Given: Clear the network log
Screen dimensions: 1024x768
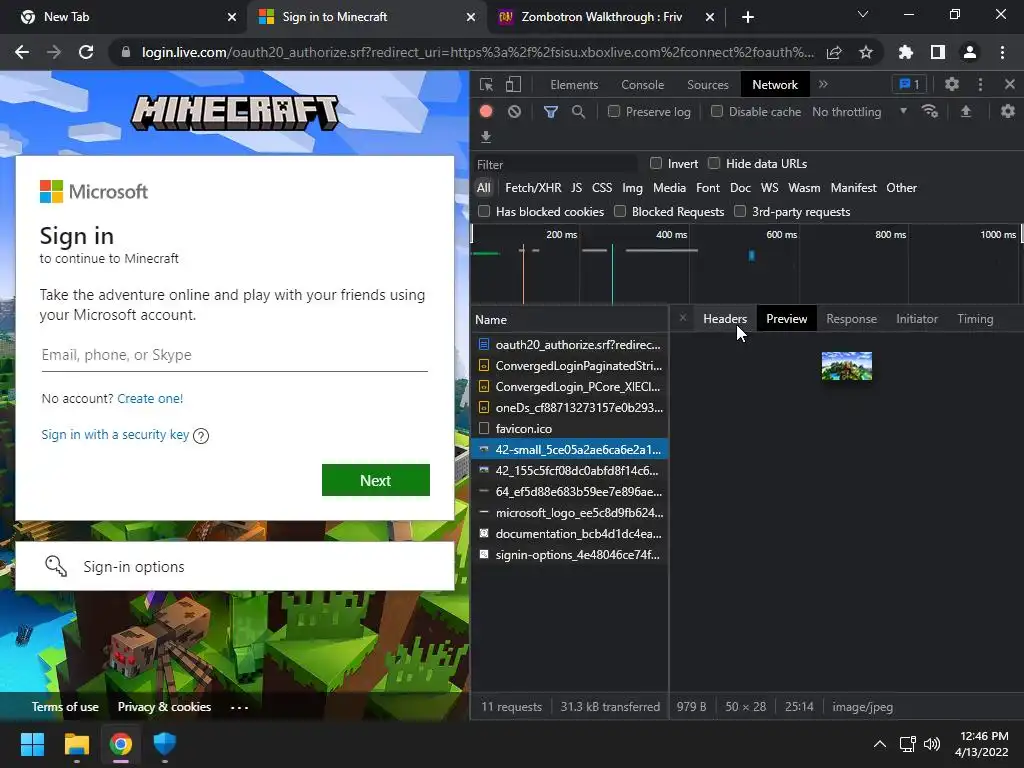Looking at the screenshot, I should (515, 112).
